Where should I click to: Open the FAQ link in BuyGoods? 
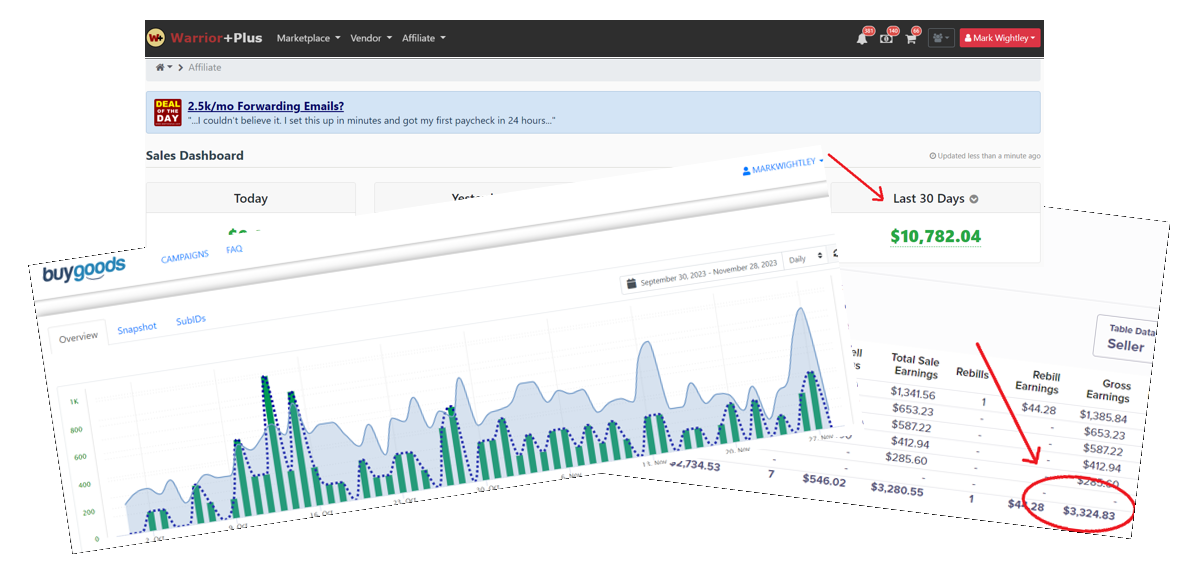coord(234,249)
